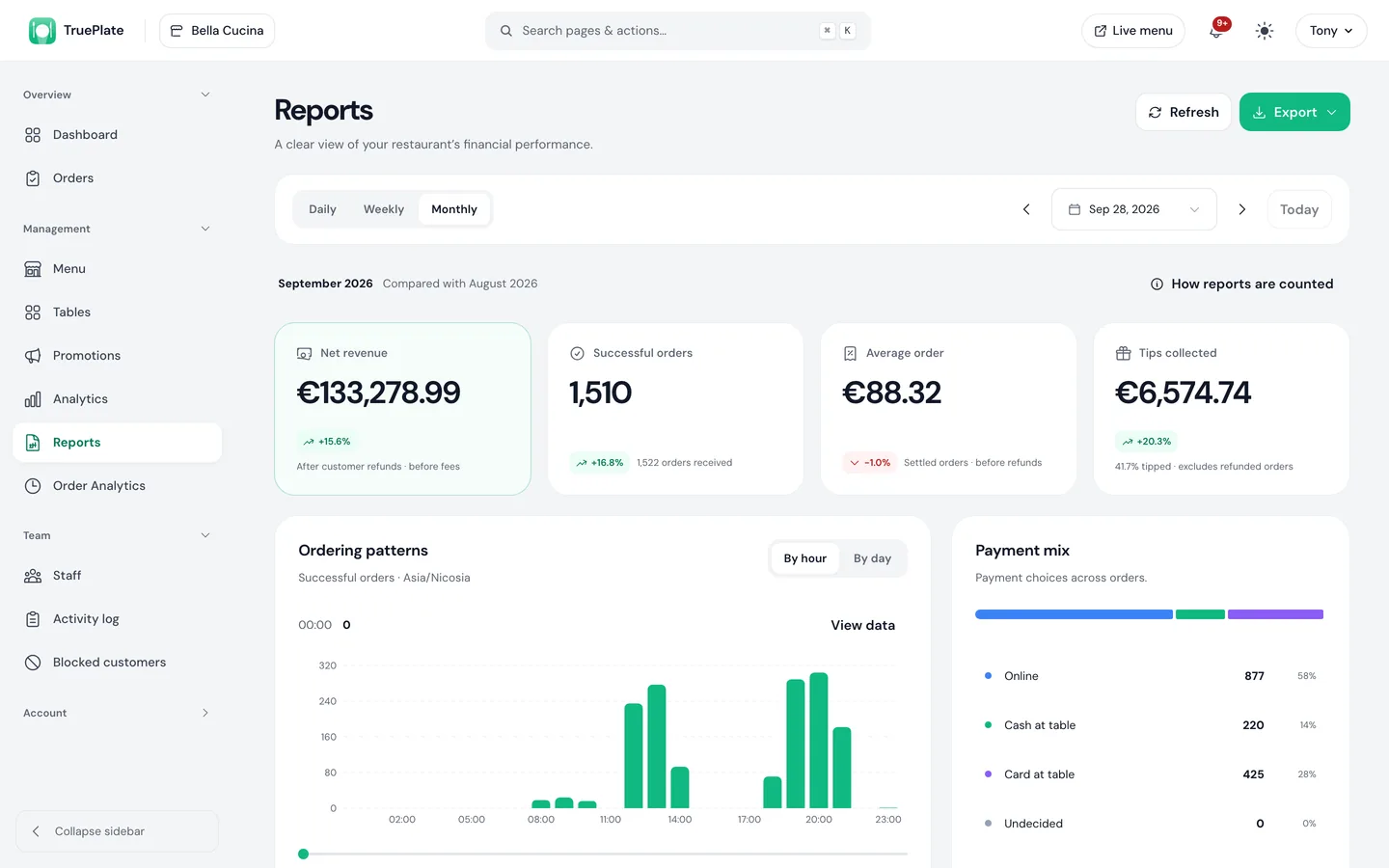Image resolution: width=1389 pixels, height=868 pixels.
Task: Click the Dashboard sidebar icon
Action: pyautogui.click(x=33, y=135)
